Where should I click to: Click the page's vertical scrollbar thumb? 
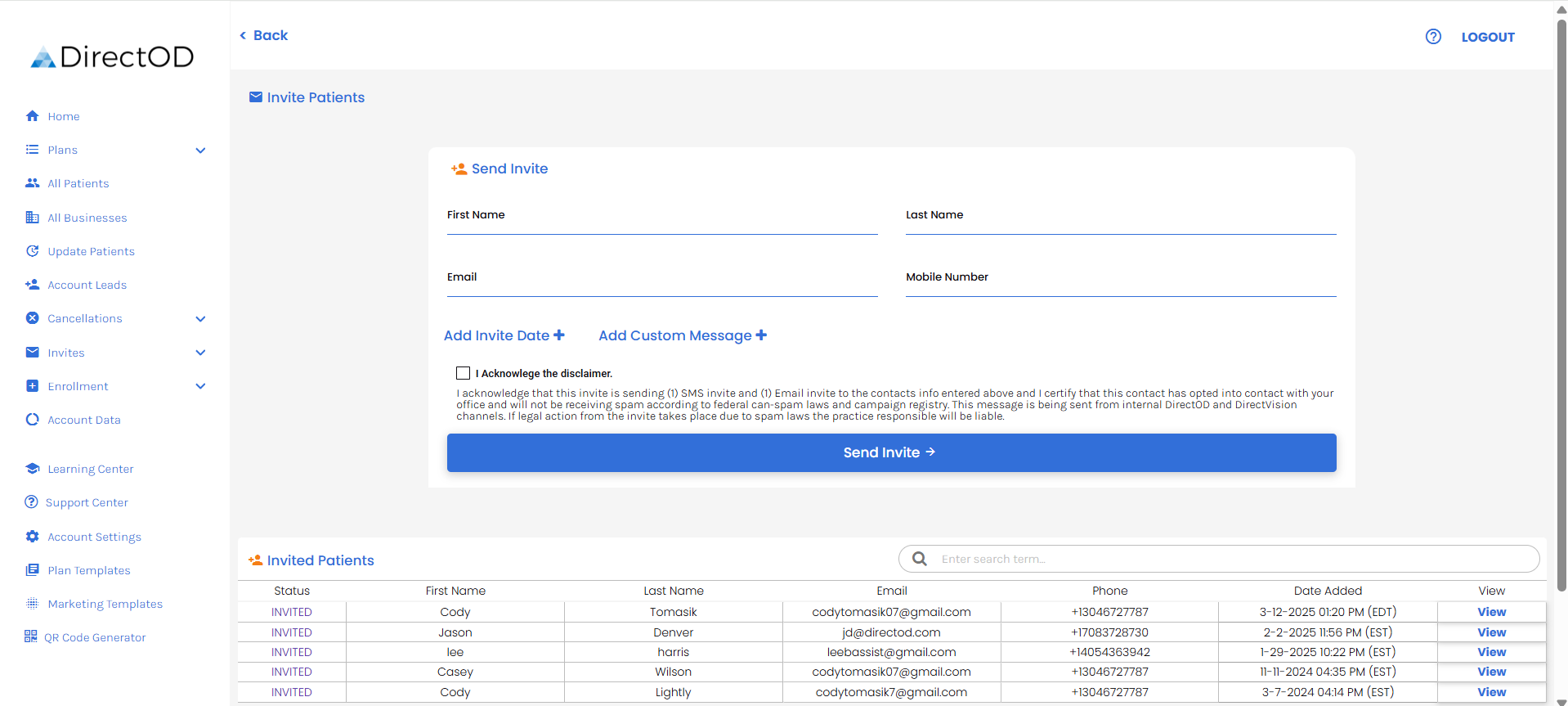[x=1561, y=303]
